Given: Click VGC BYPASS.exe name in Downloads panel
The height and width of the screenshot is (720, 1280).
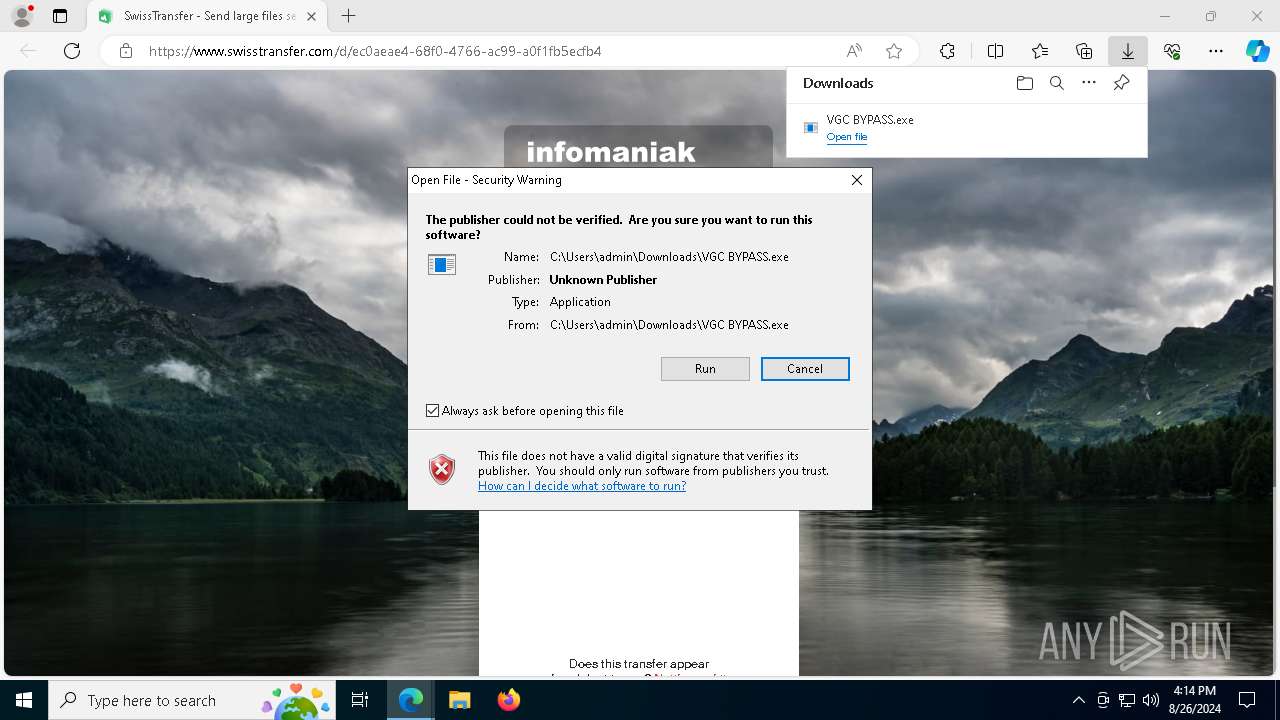Looking at the screenshot, I should (x=870, y=119).
